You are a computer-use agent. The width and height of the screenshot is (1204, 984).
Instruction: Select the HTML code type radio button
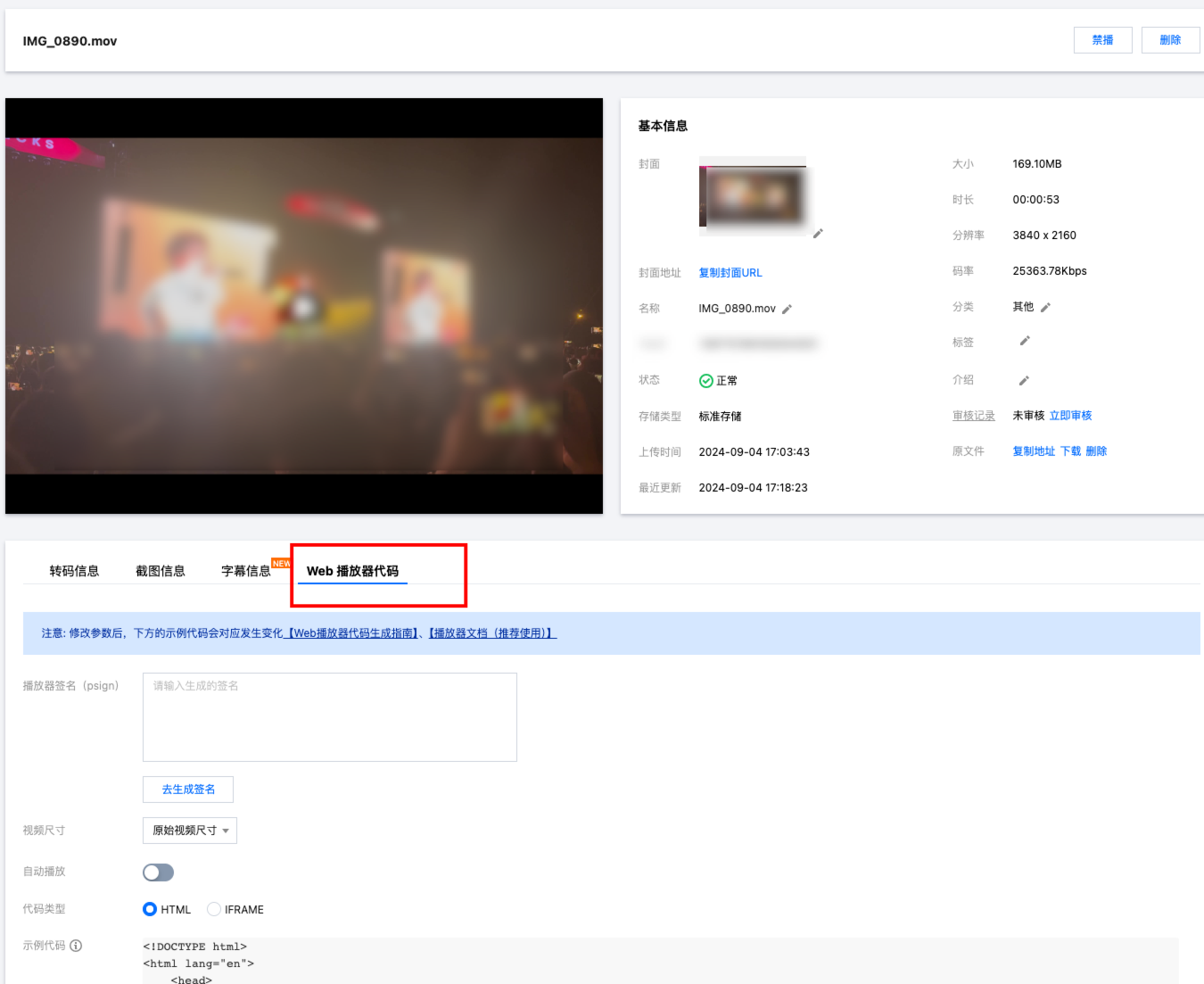(x=150, y=909)
